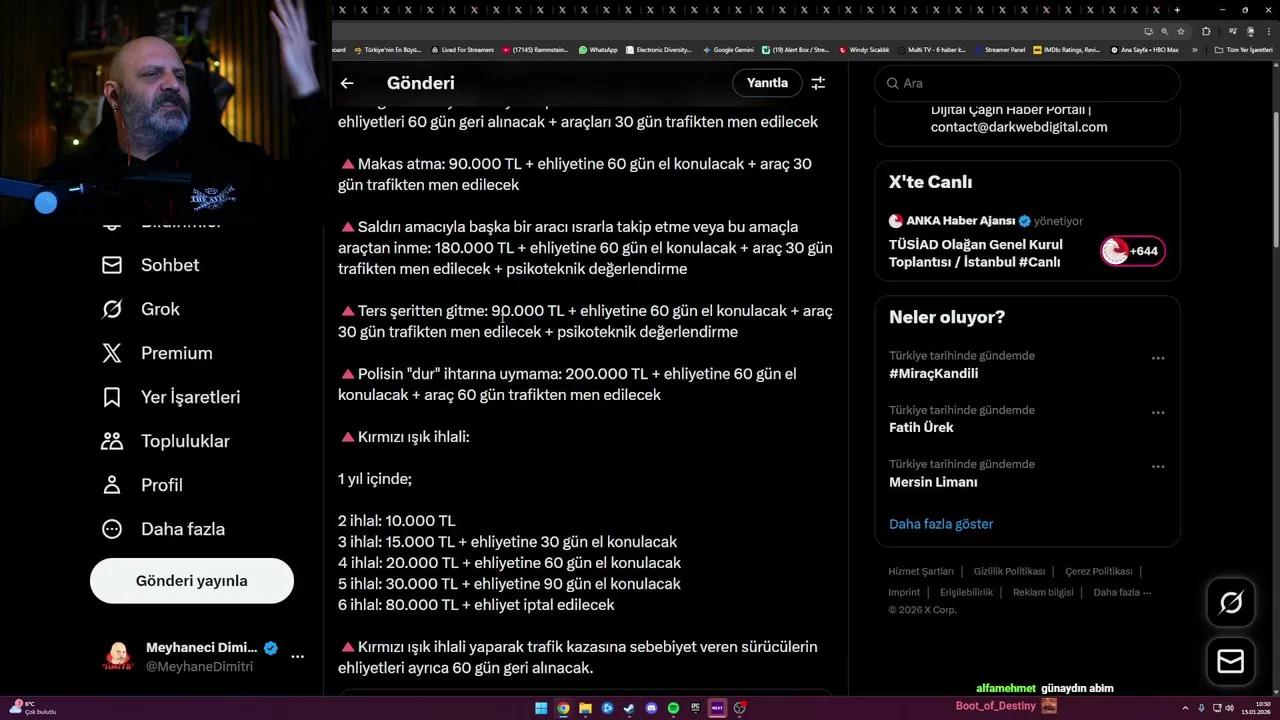1280x720 pixels.
Task: Open Spotify from the taskbar
Action: [673, 708]
